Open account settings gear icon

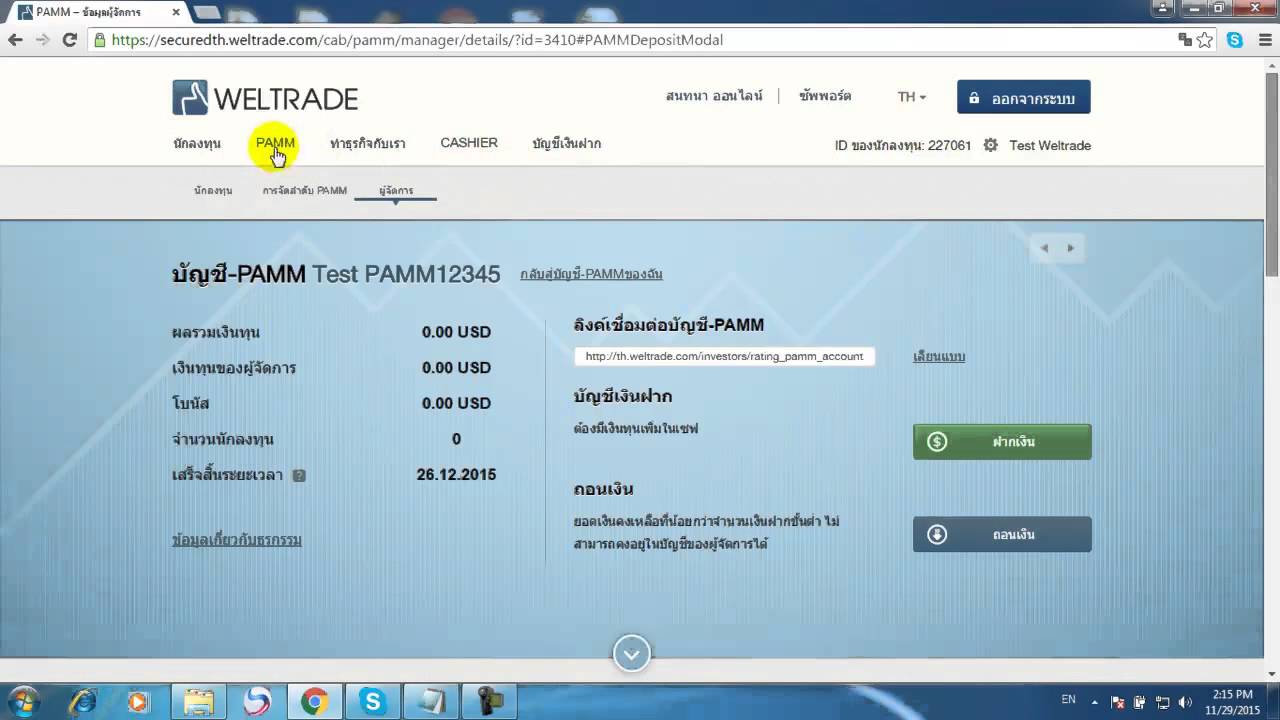tap(990, 145)
